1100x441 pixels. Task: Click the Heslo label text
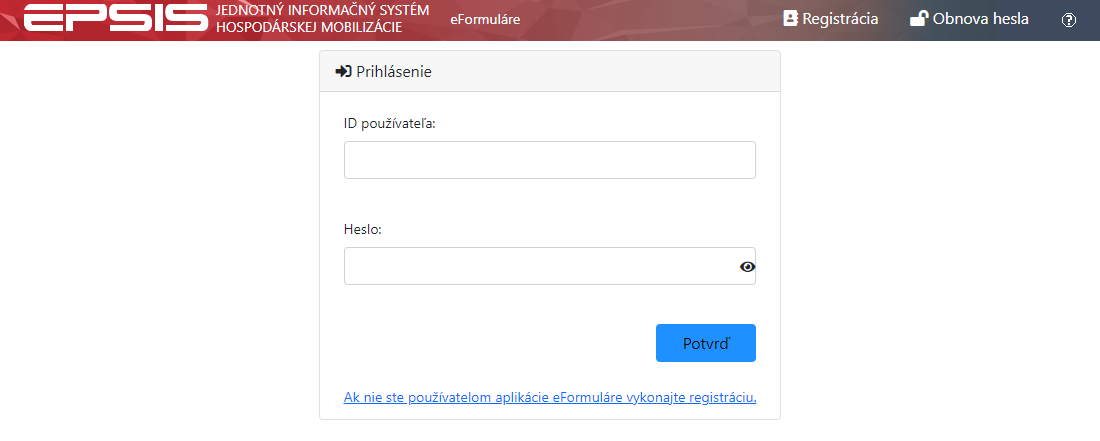click(x=363, y=229)
